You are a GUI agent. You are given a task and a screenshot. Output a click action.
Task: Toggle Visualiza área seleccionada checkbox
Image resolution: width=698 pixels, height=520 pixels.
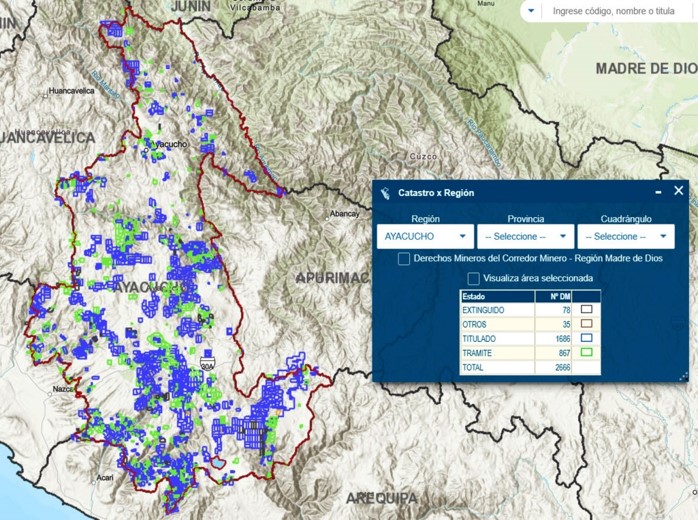474,278
